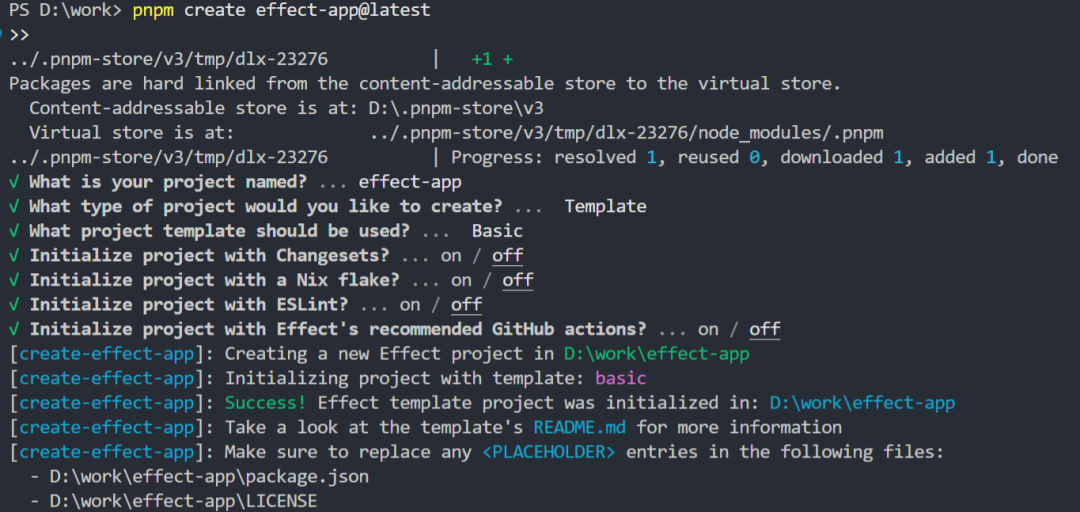1080x512 pixels.
Task: Select underlined off for ESLint
Action: pos(466,305)
